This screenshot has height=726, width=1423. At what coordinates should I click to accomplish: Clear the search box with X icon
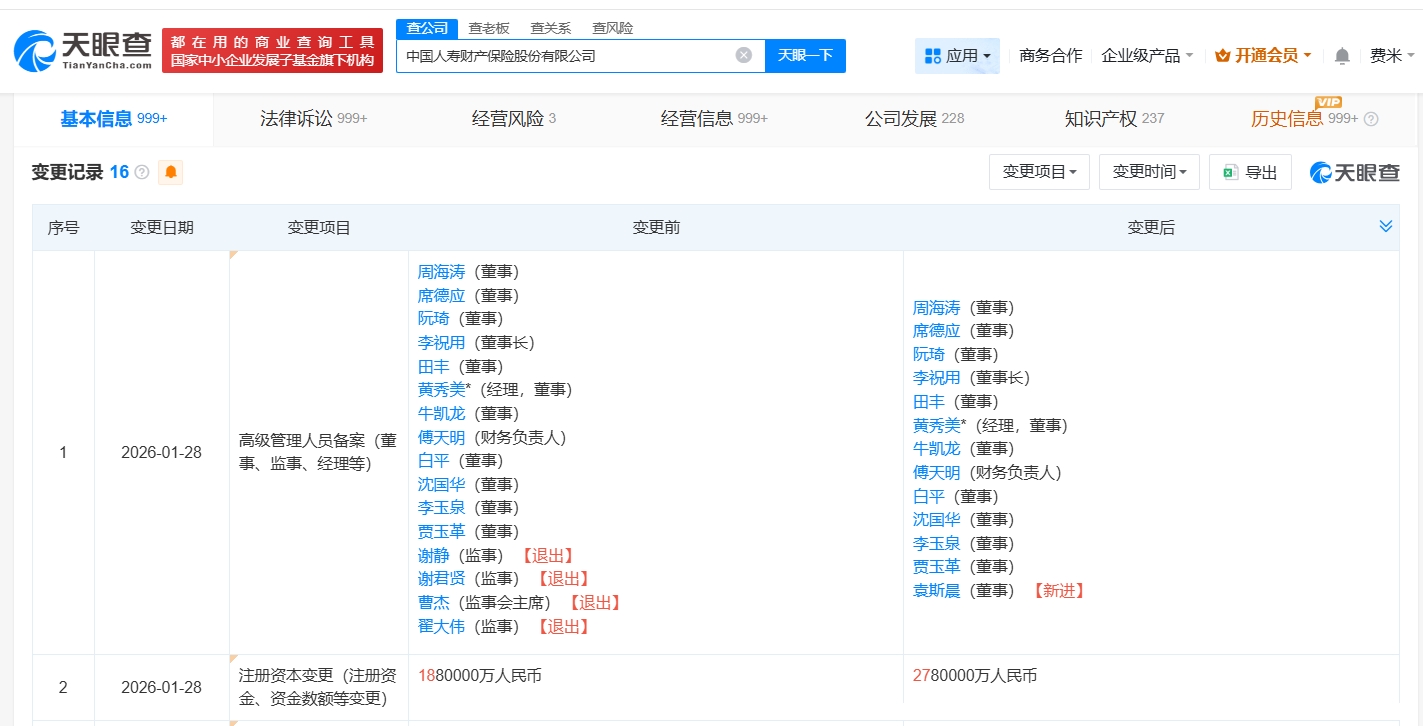coord(743,55)
